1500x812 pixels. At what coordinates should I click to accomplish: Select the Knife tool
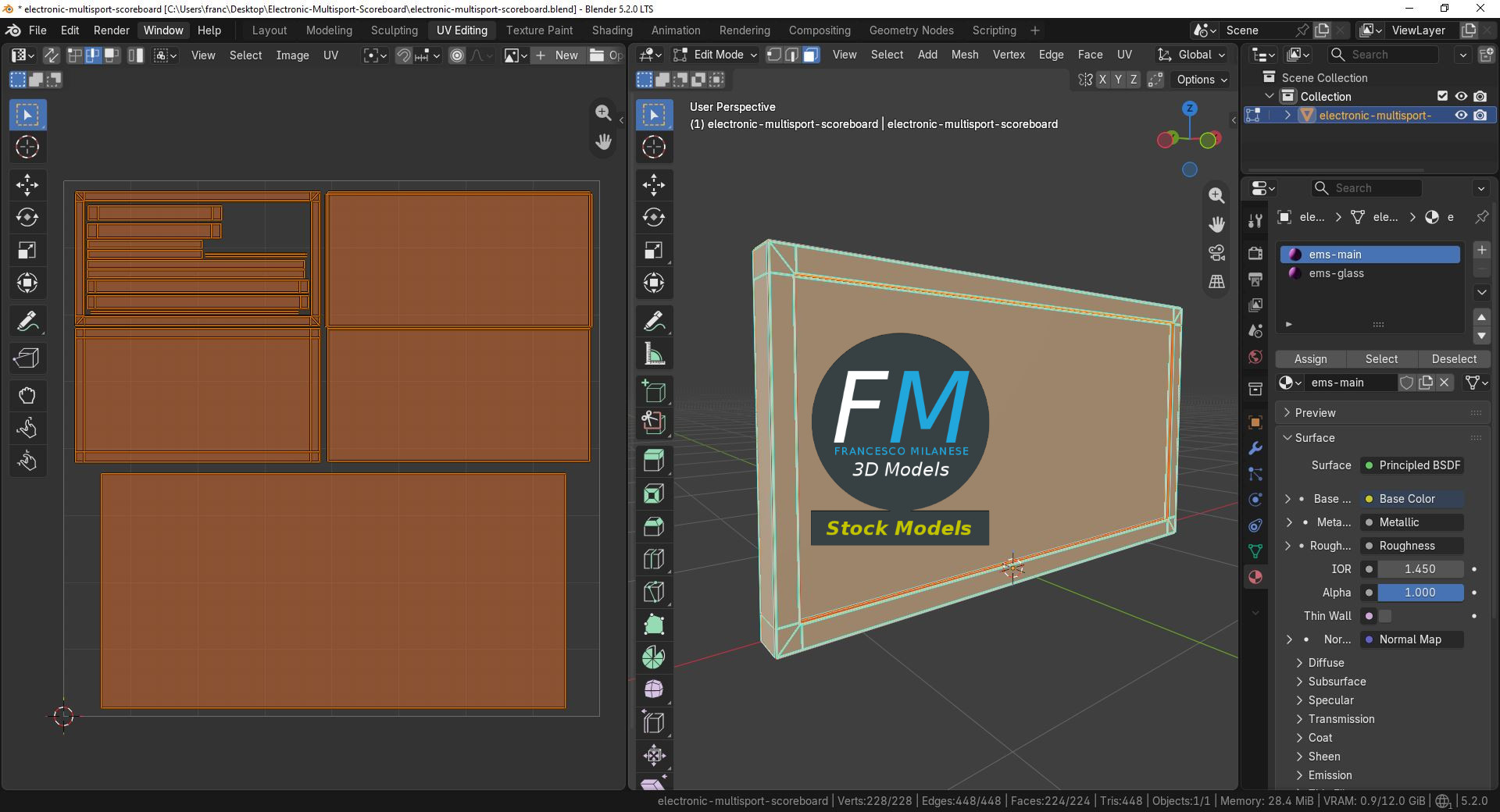(654, 592)
